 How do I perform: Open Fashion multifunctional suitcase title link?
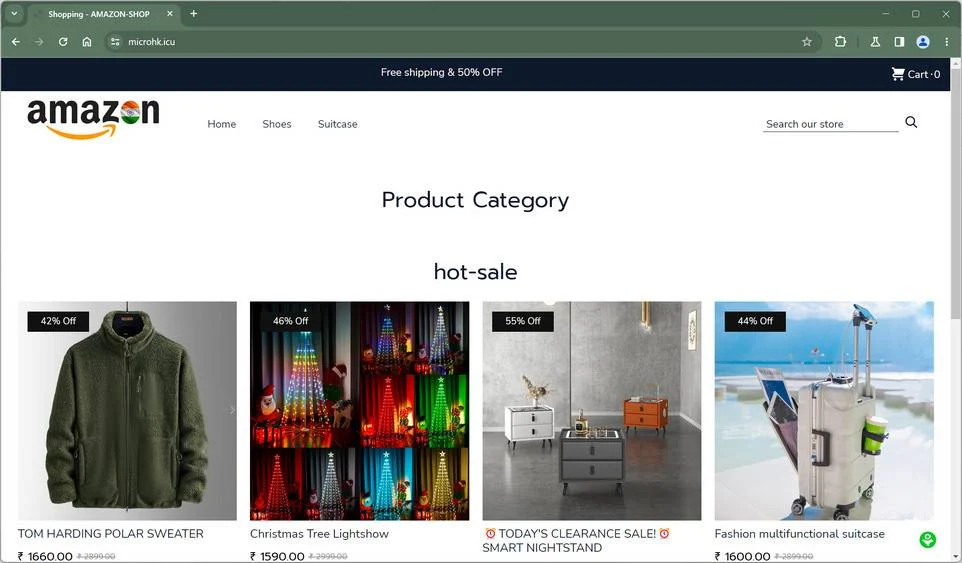pos(799,534)
